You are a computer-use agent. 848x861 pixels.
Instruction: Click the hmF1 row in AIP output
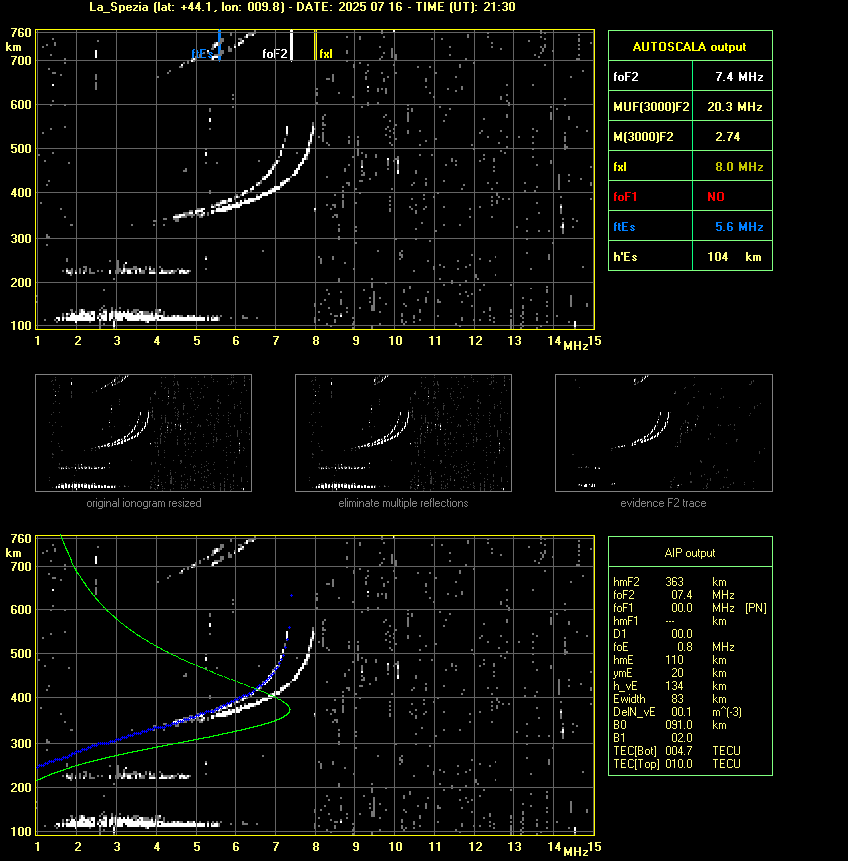pyautogui.click(x=670, y=621)
